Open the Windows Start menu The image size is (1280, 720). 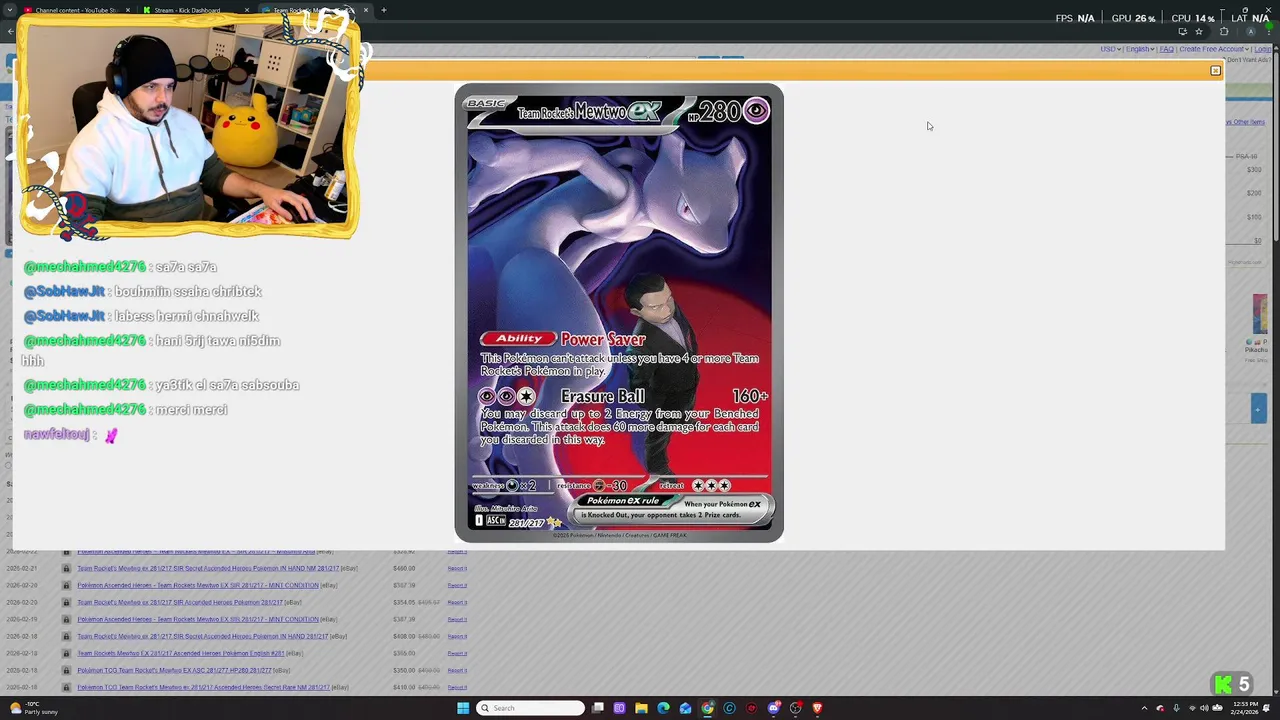point(463,708)
